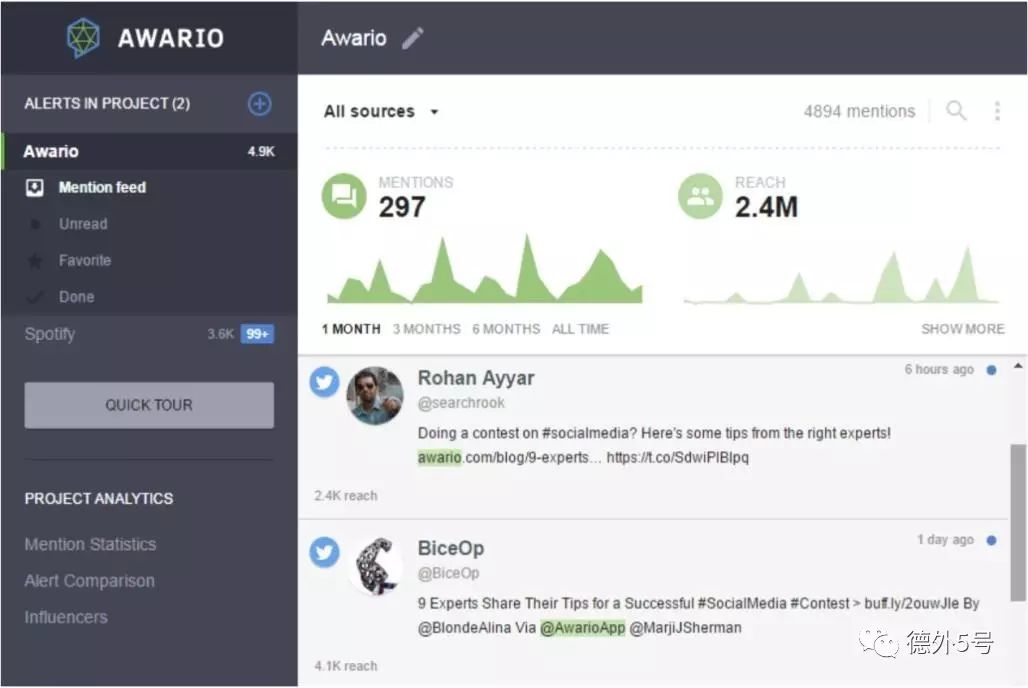This screenshot has width=1028, height=688.
Task: Toggle read status dot on Rohan Ayyar mention
Action: click(991, 370)
